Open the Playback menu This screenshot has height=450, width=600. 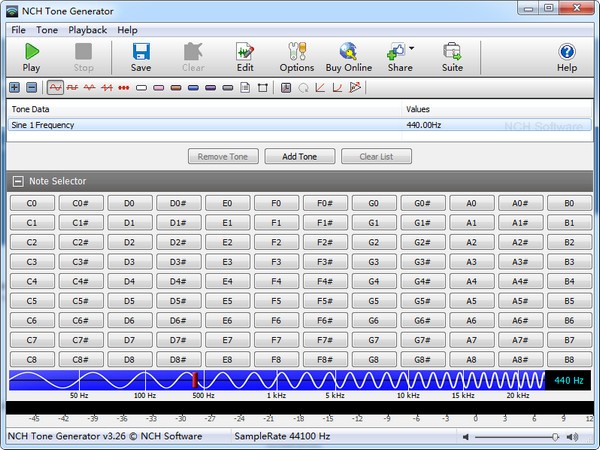pos(87,30)
